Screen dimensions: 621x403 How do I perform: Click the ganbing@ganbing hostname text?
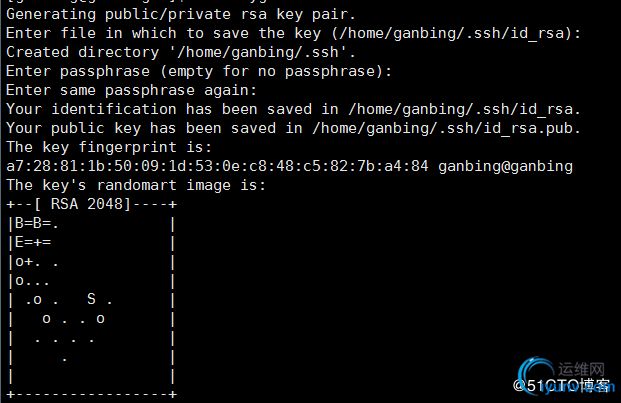[x=505, y=166]
